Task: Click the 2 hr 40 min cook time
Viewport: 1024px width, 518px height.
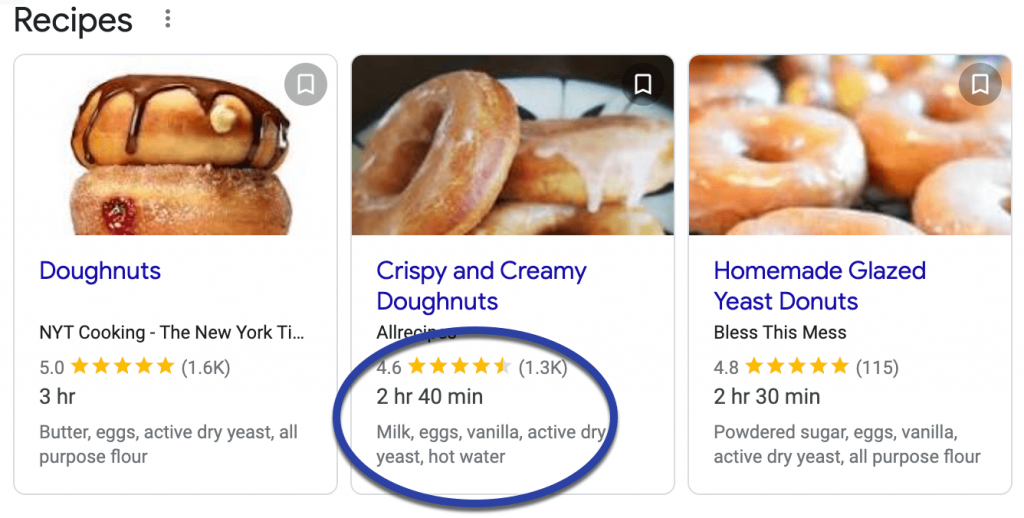Action: pos(430,397)
